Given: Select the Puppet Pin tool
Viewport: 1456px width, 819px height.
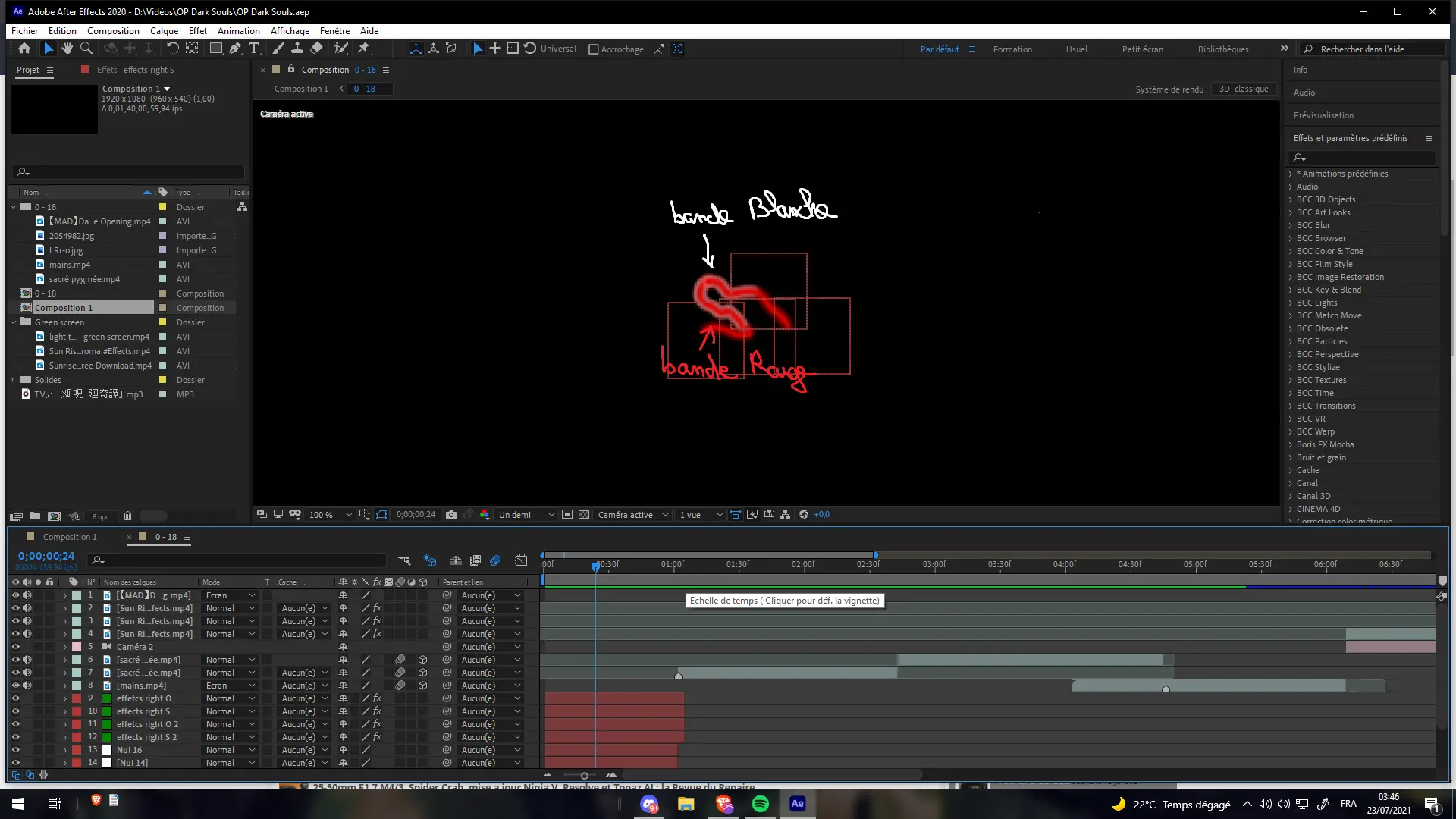Looking at the screenshot, I should 364,49.
